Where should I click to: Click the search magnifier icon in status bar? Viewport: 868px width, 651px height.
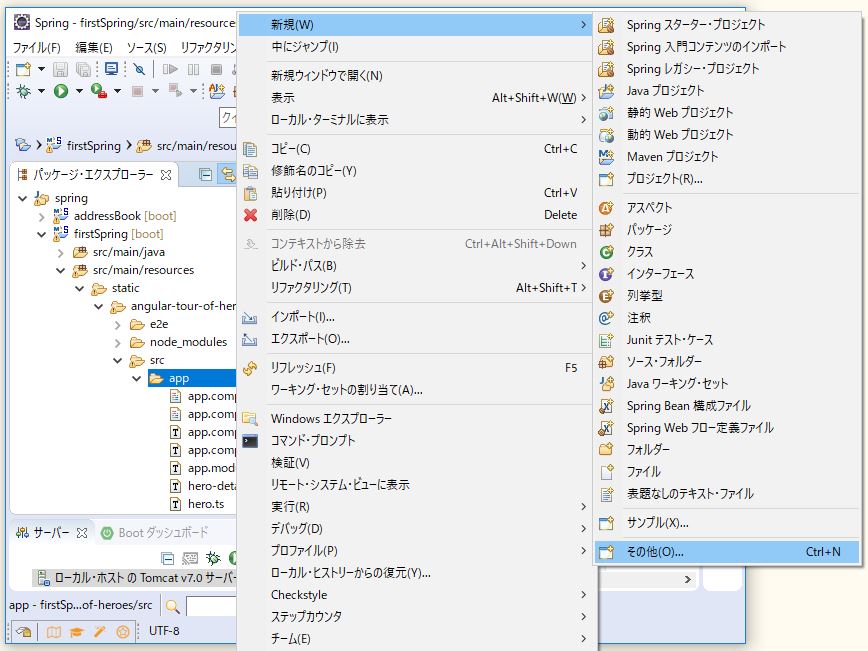pyautogui.click(x=173, y=607)
